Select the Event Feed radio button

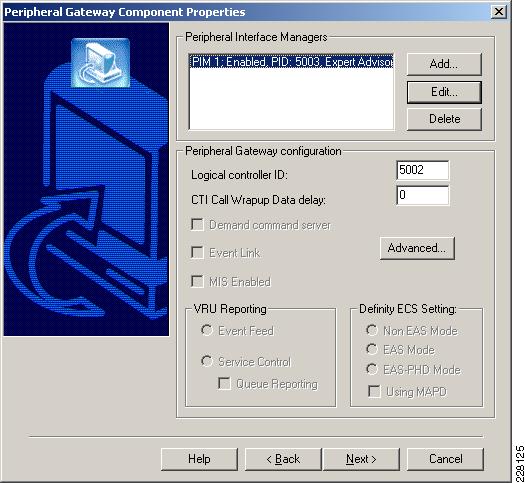[x=207, y=330]
